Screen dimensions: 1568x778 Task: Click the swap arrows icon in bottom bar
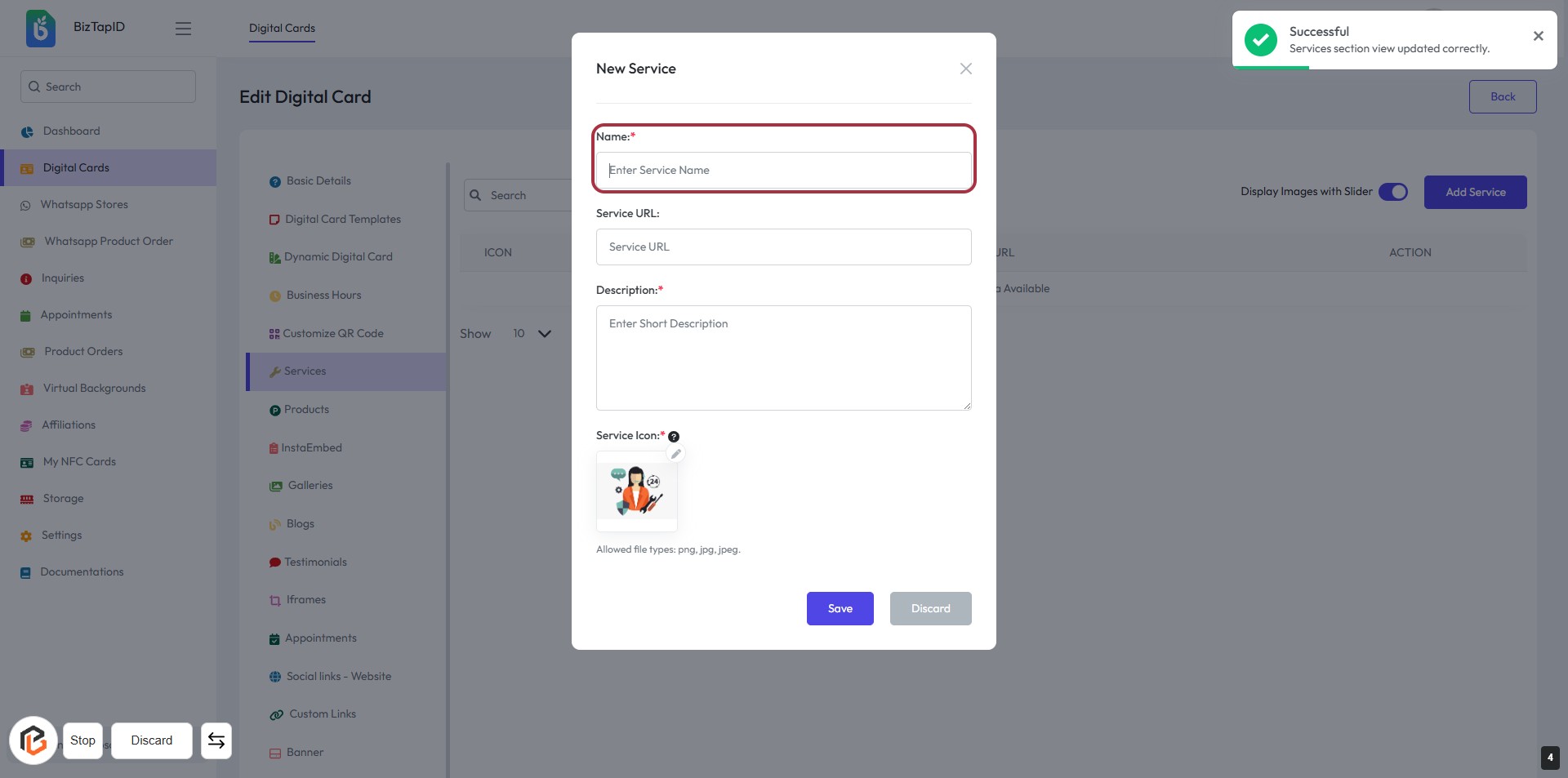[x=216, y=740]
